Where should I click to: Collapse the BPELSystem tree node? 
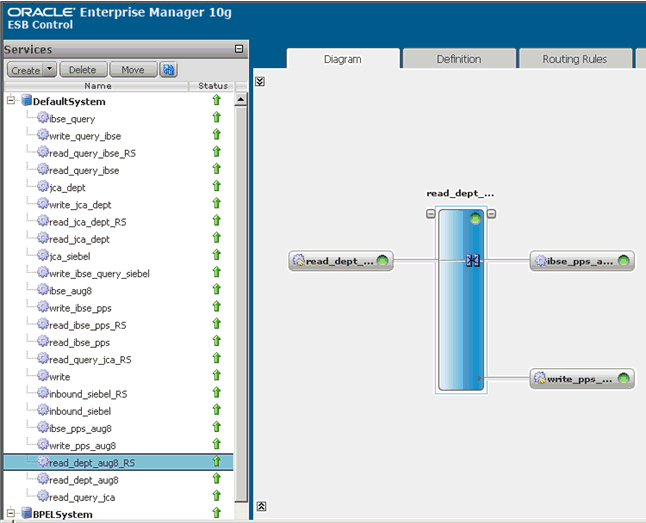pos(11,513)
